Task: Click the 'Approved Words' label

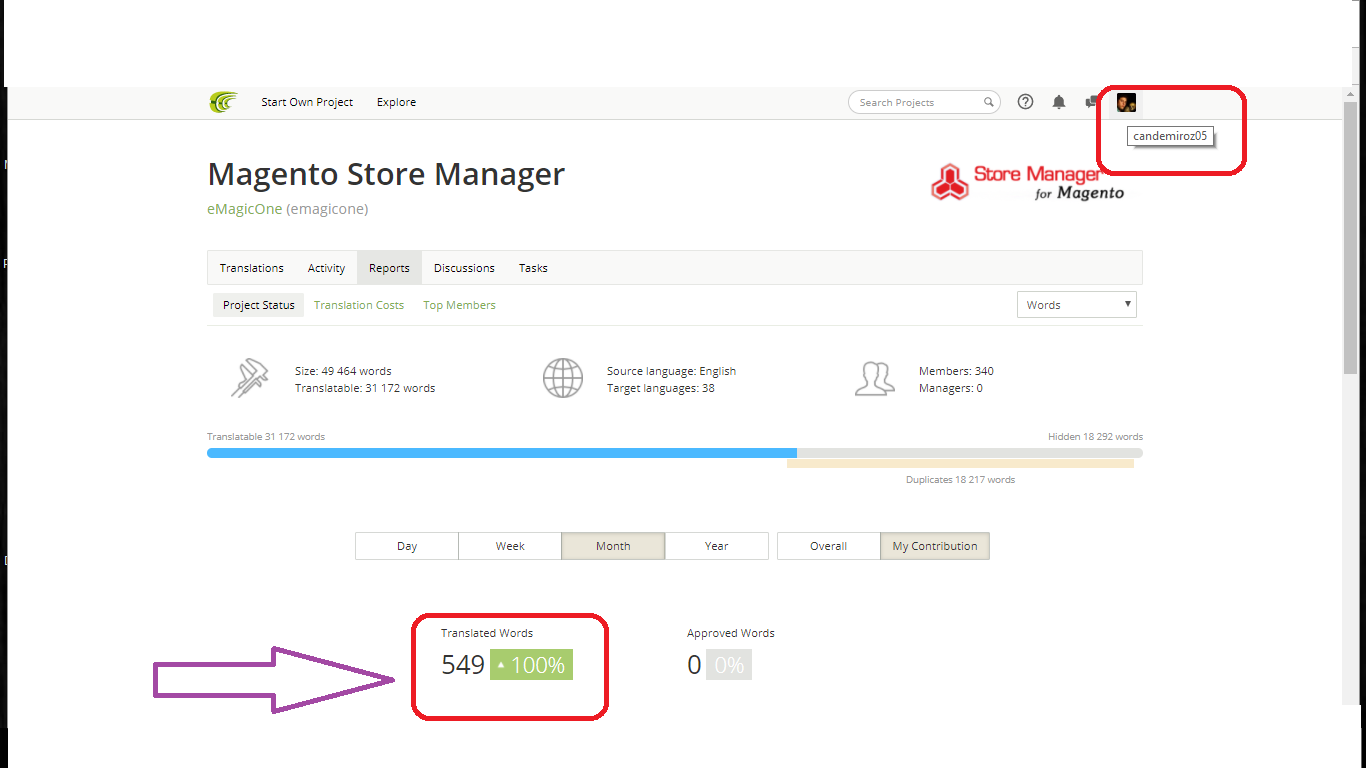Action: click(731, 633)
